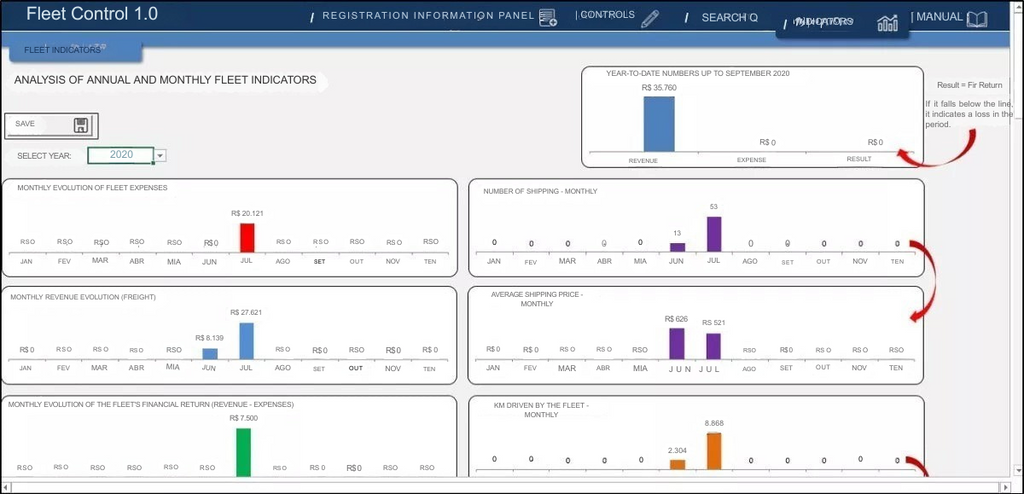Click the Registration Information Panel list icon
Image resolution: width=1024 pixels, height=494 pixels.
[548, 18]
